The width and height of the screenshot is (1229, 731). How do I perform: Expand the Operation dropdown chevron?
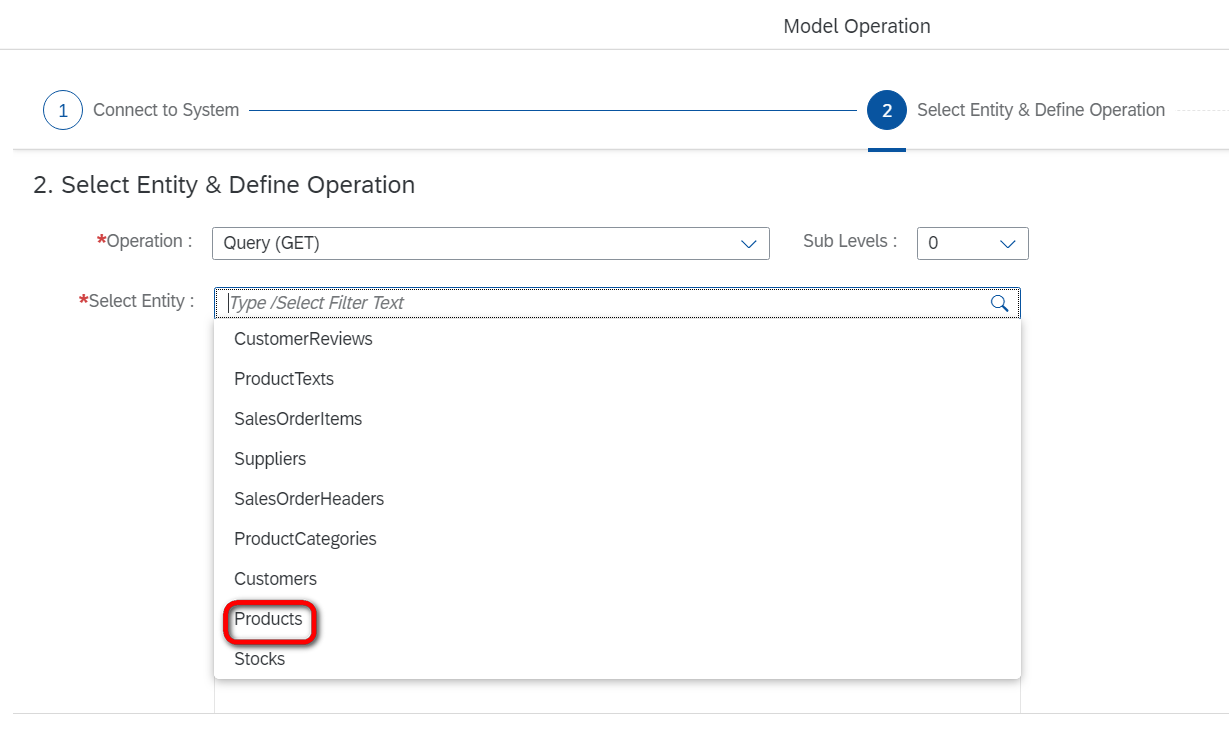click(748, 244)
